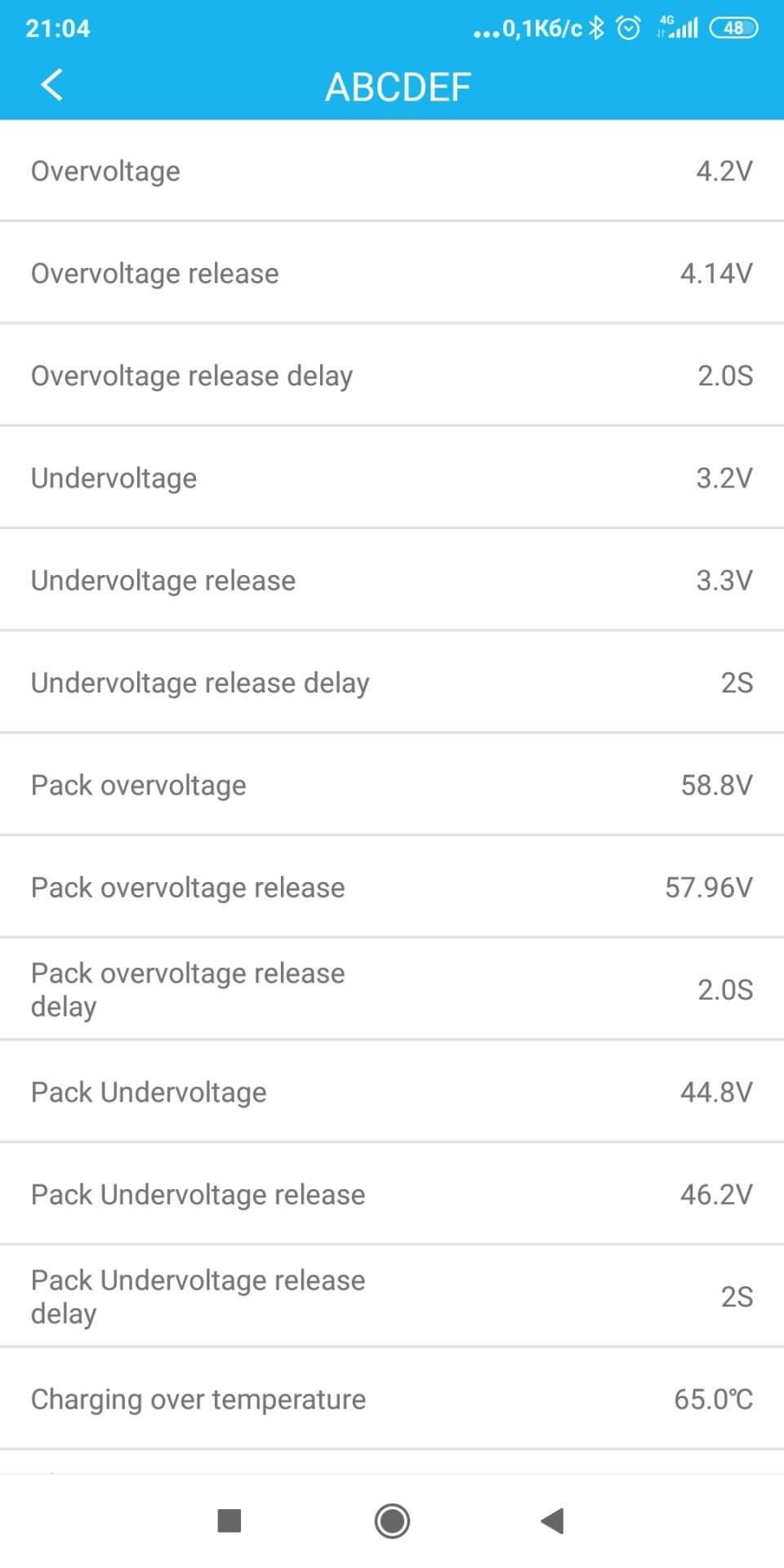Viewport: 784px width, 1568px height.
Task: Tap the ABCDEF page title
Action: click(x=398, y=87)
